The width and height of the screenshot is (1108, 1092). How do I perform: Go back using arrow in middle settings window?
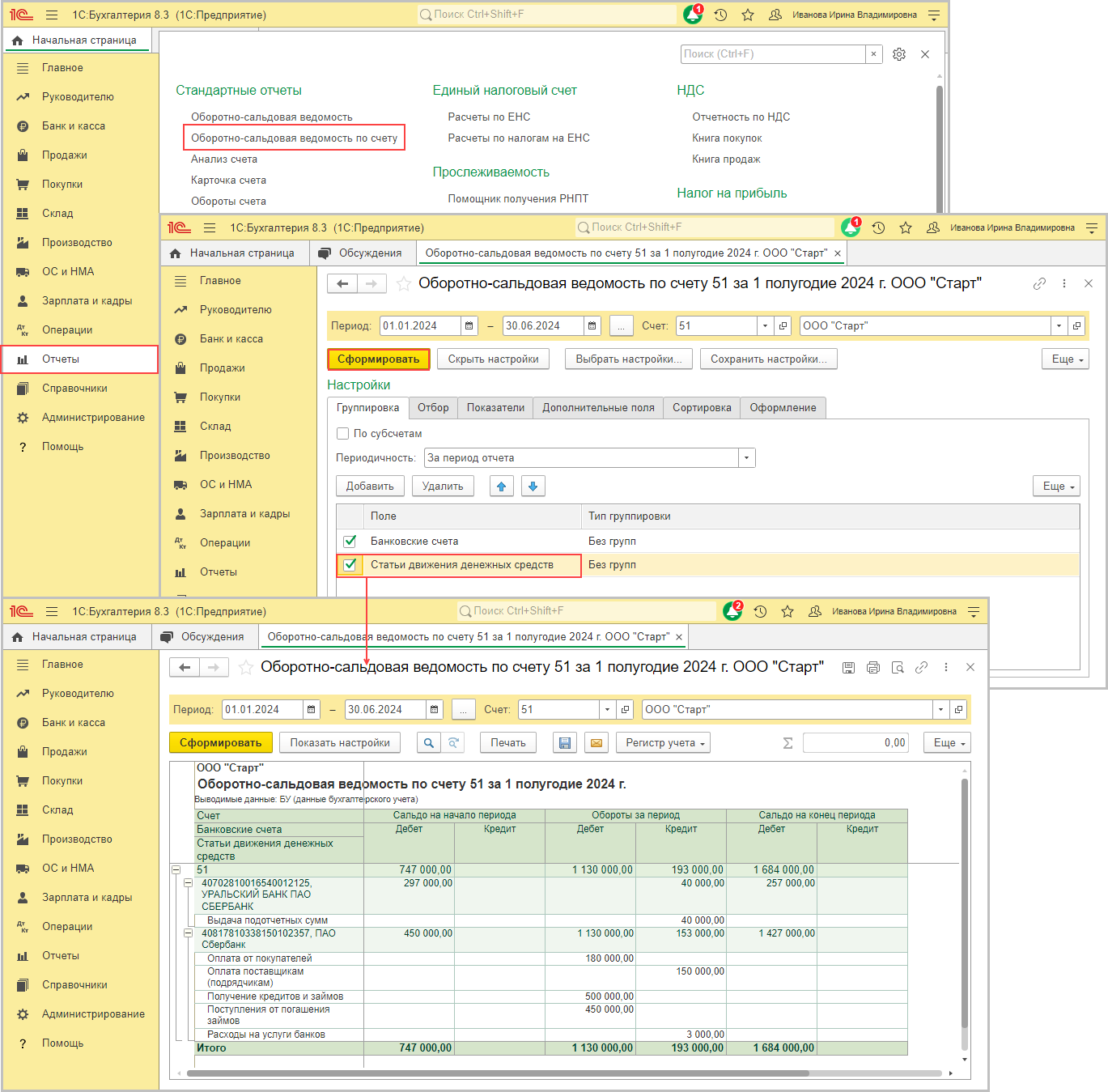tap(342, 283)
